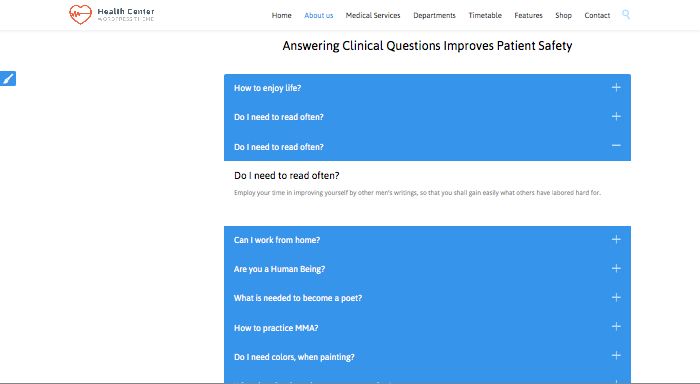Select the Shop navigation item

[563, 15]
